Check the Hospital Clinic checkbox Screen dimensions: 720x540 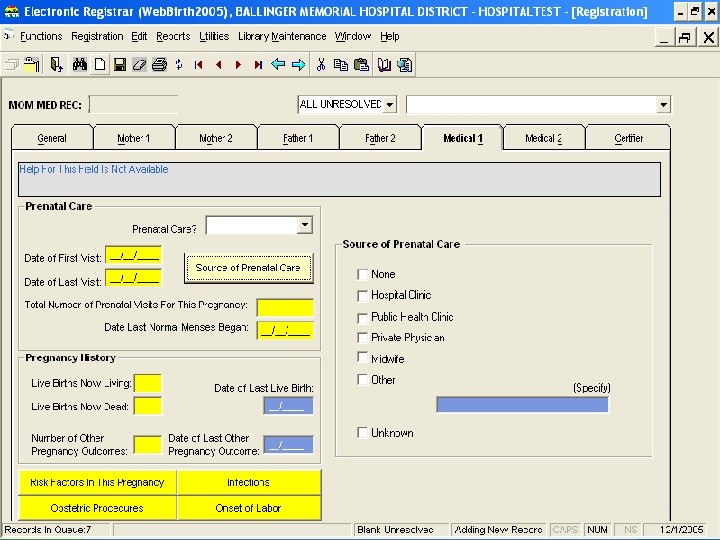point(363,296)
